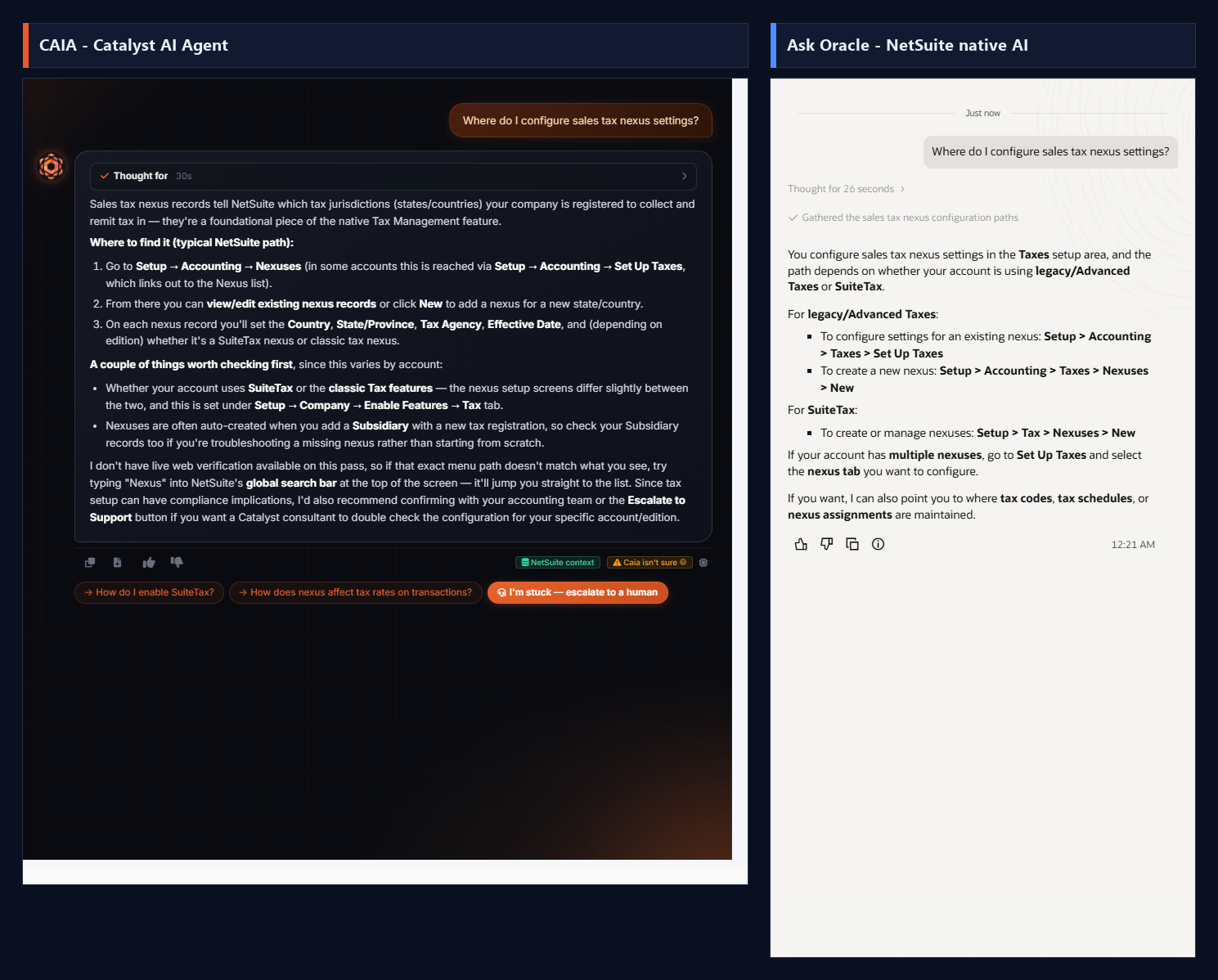
Task: Expand Oracle's 'Thought for 26 seconds' details
Action: pyautogui.click(x=847, y=189)
